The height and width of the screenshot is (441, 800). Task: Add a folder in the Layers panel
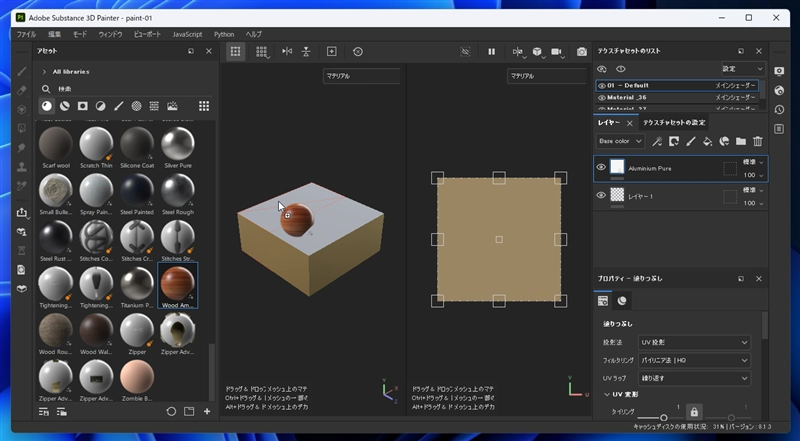(741, 141)
